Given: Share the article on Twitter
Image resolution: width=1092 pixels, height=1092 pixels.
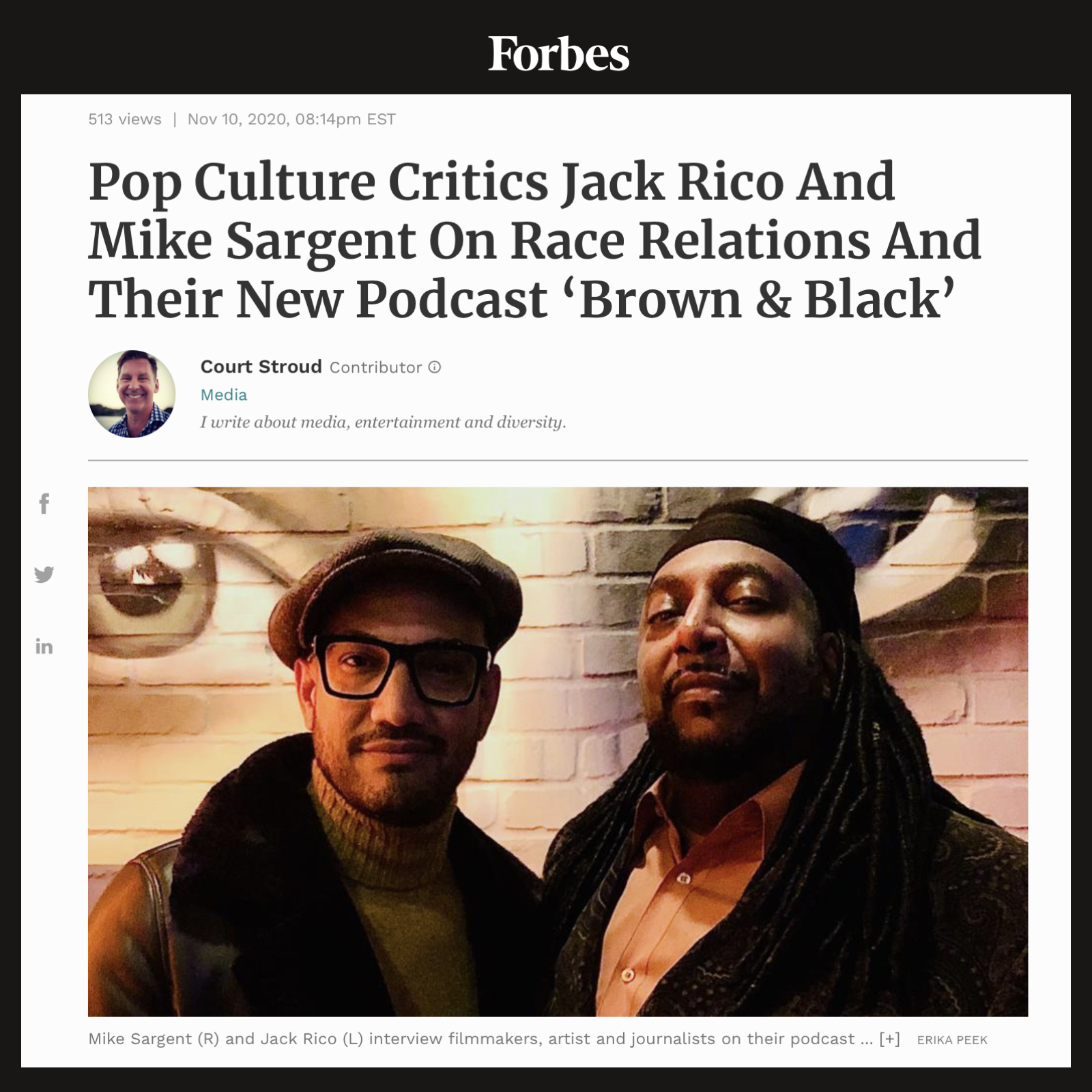Looking at the screenshot, I should [x=44, y=575].
